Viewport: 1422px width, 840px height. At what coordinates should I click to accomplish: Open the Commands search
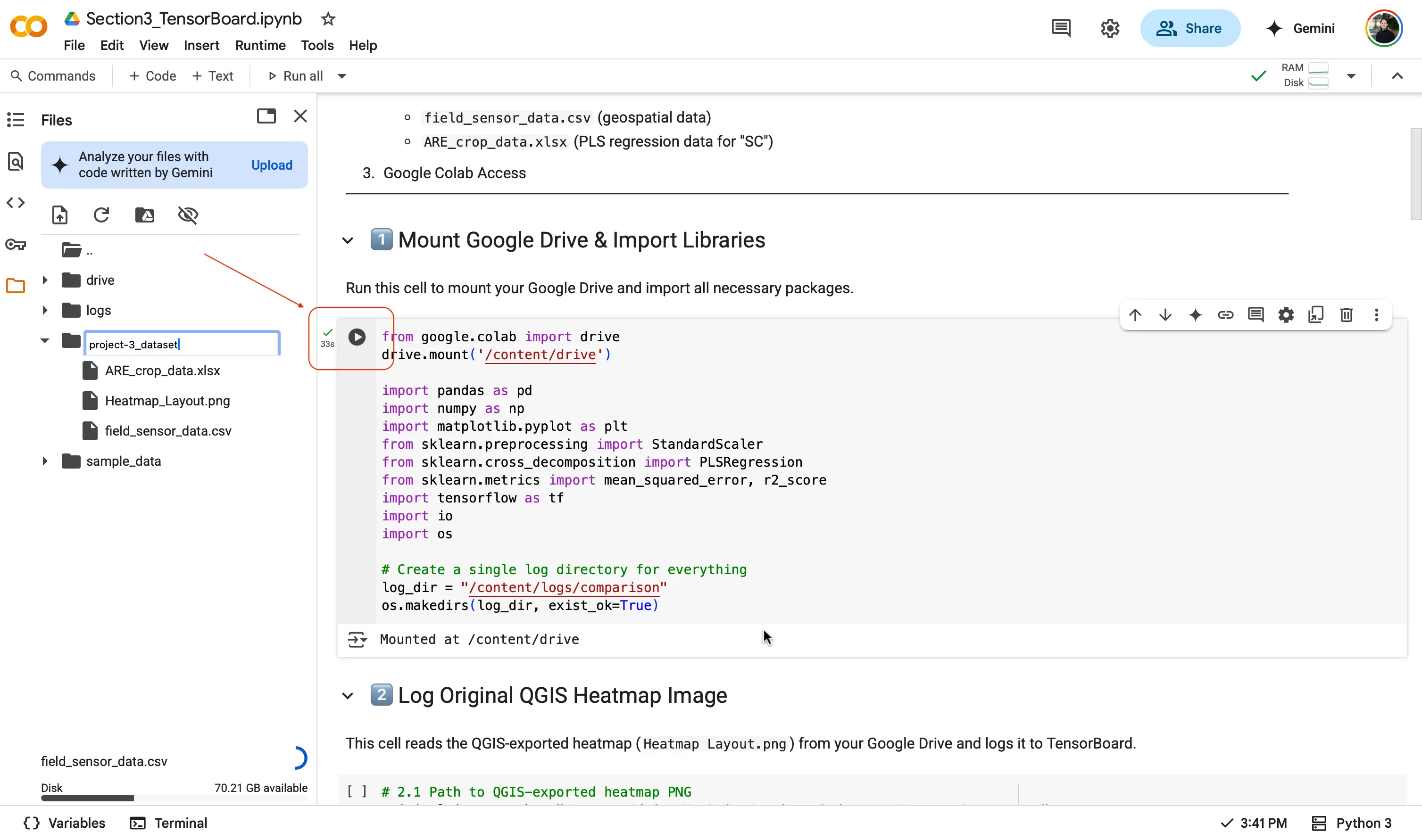tap(53, 76)
